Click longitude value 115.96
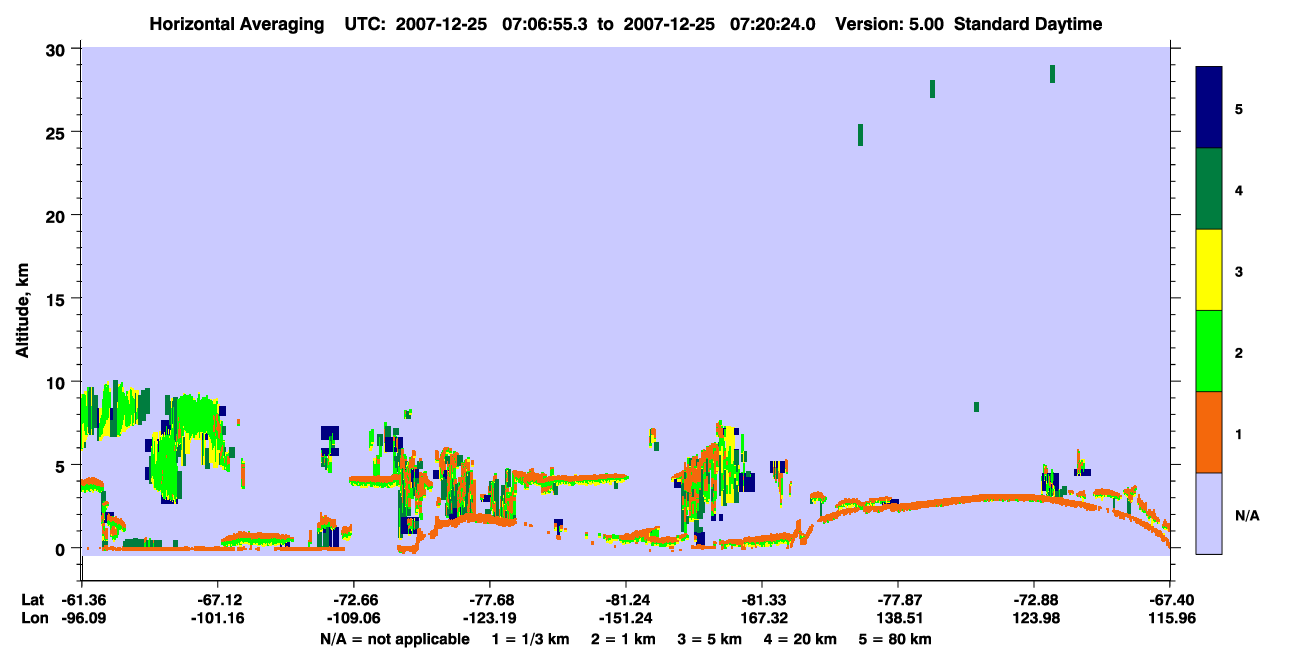This screenshot has height=667, width=1300. (x=1170, y=618)
